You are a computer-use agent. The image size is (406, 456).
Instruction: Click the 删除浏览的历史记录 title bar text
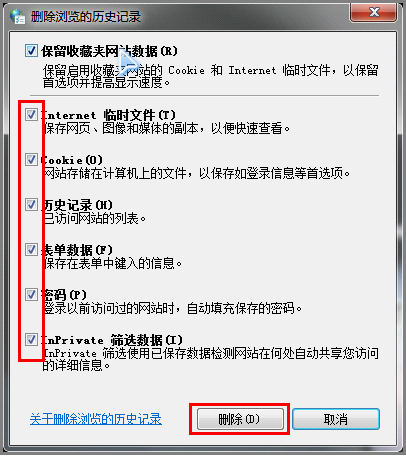click(86, 16)
